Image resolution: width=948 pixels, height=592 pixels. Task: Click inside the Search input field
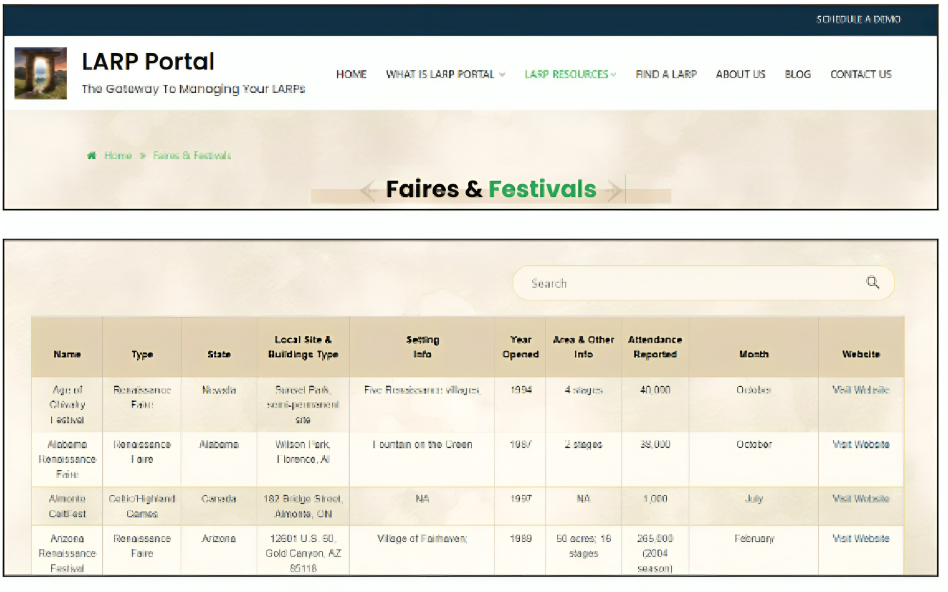[x=690, y=283]
